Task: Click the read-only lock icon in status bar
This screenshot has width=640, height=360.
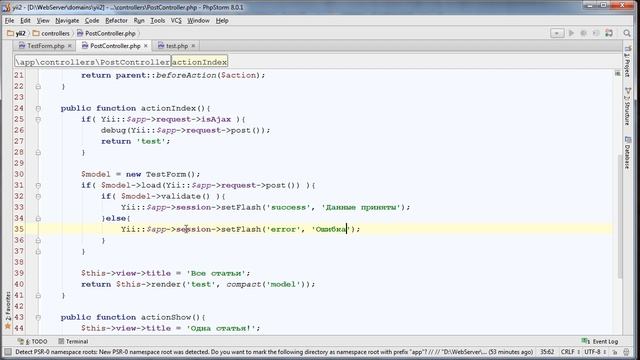Action: (616, 352)
